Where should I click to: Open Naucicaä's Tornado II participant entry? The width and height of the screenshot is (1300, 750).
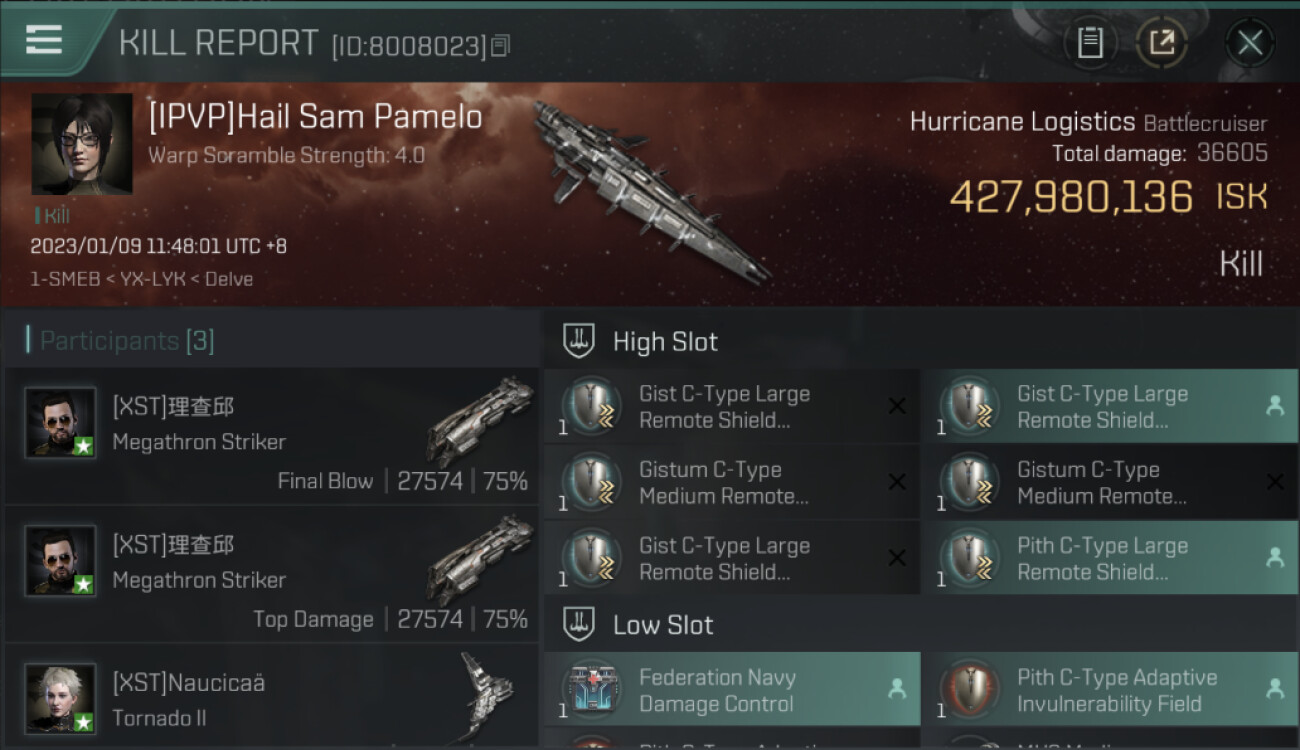click(272, 697)
